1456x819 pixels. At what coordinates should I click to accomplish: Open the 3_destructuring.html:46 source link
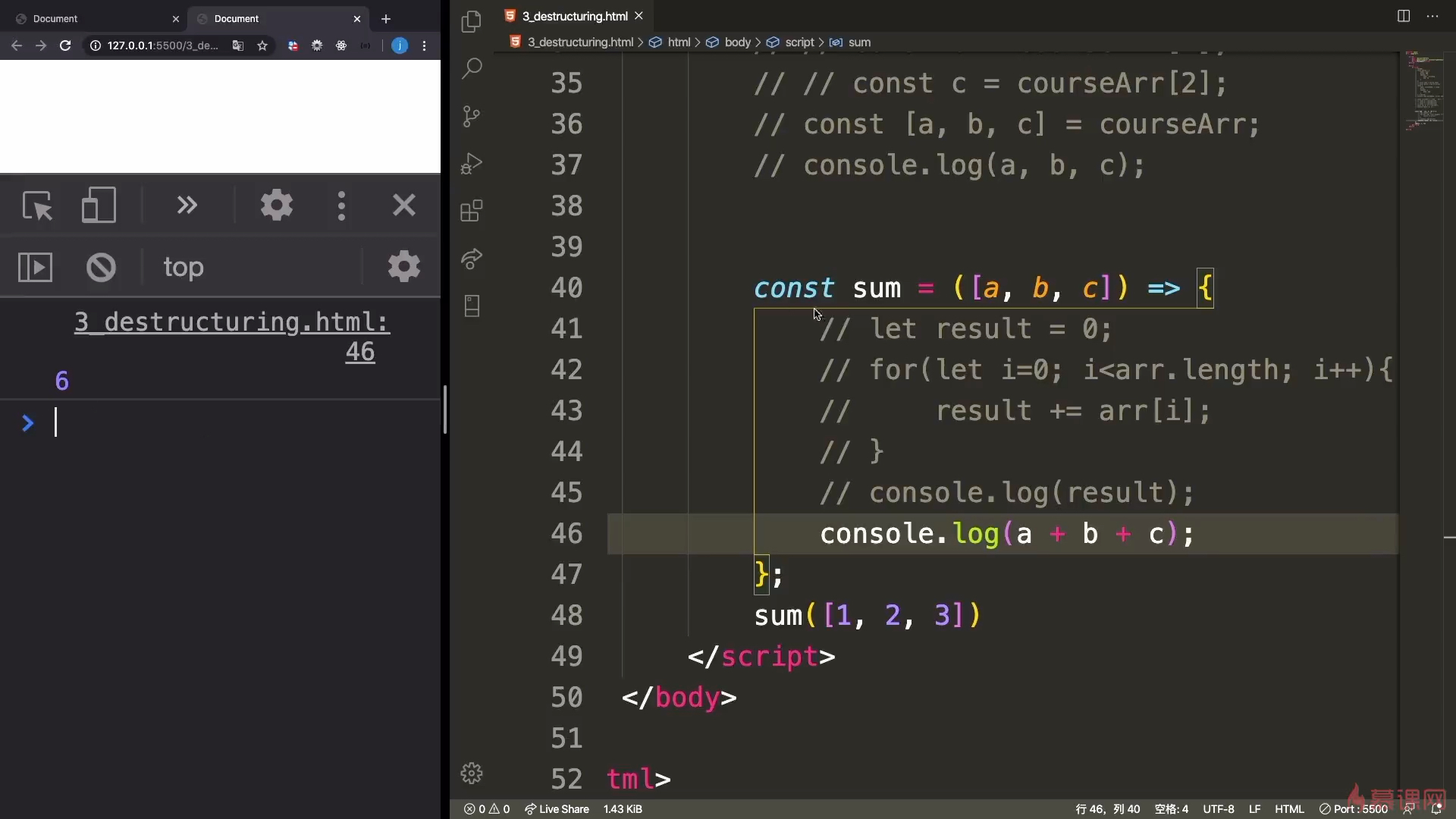click(232, 337)
